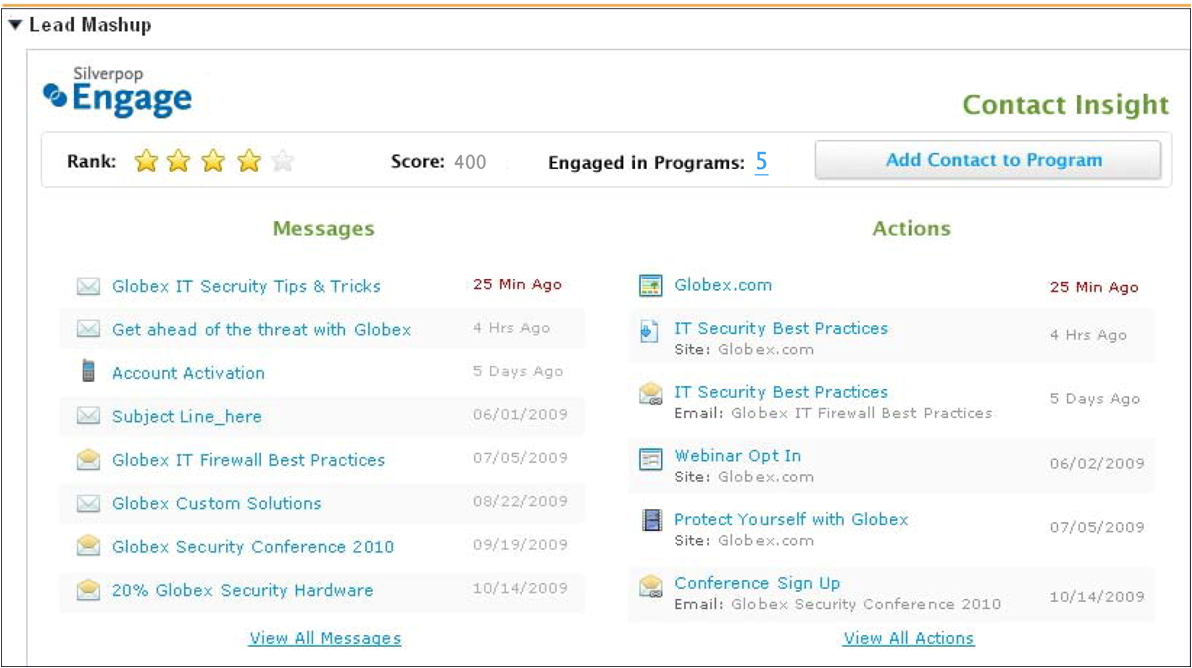The height and width of the screenshot is (668, 1192).
Task: Click web page icon beside Globex.com
Action: click(650, 286)
